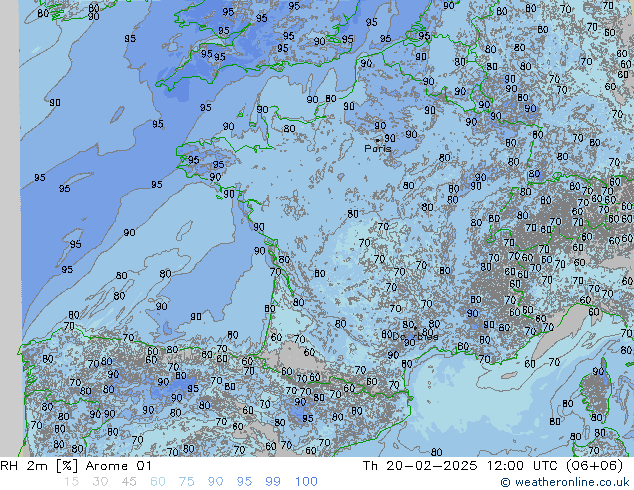The height and width of the screenshot is (490, 634).
Task: Select the 'RH 2m [%]' title text
Action: (38, 466)
